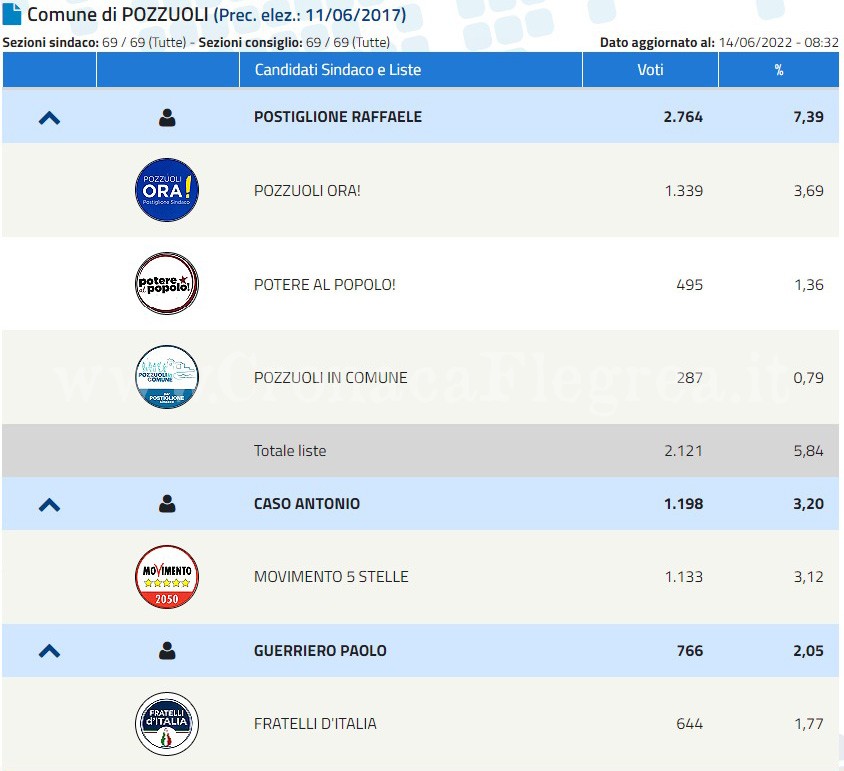This screenshot has height=771, width=844.
Task: Click person icon beside Caso Antonio
Action: coord(167,504)
